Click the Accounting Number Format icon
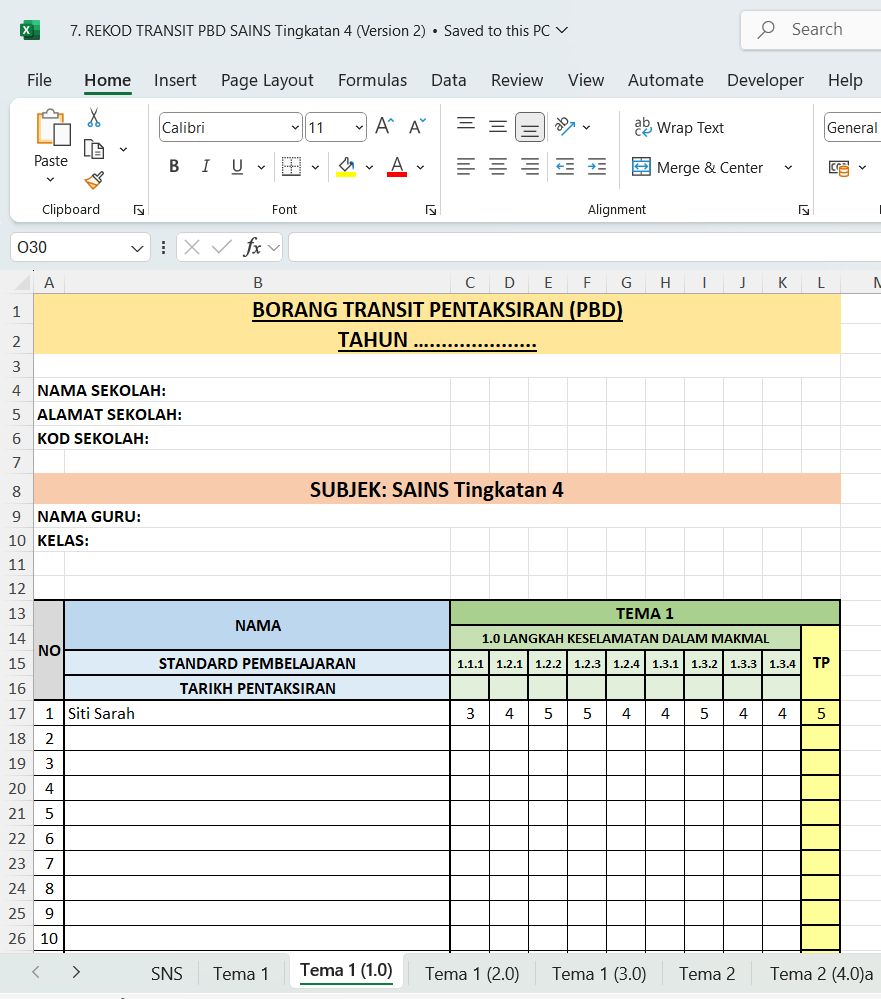 839,168
